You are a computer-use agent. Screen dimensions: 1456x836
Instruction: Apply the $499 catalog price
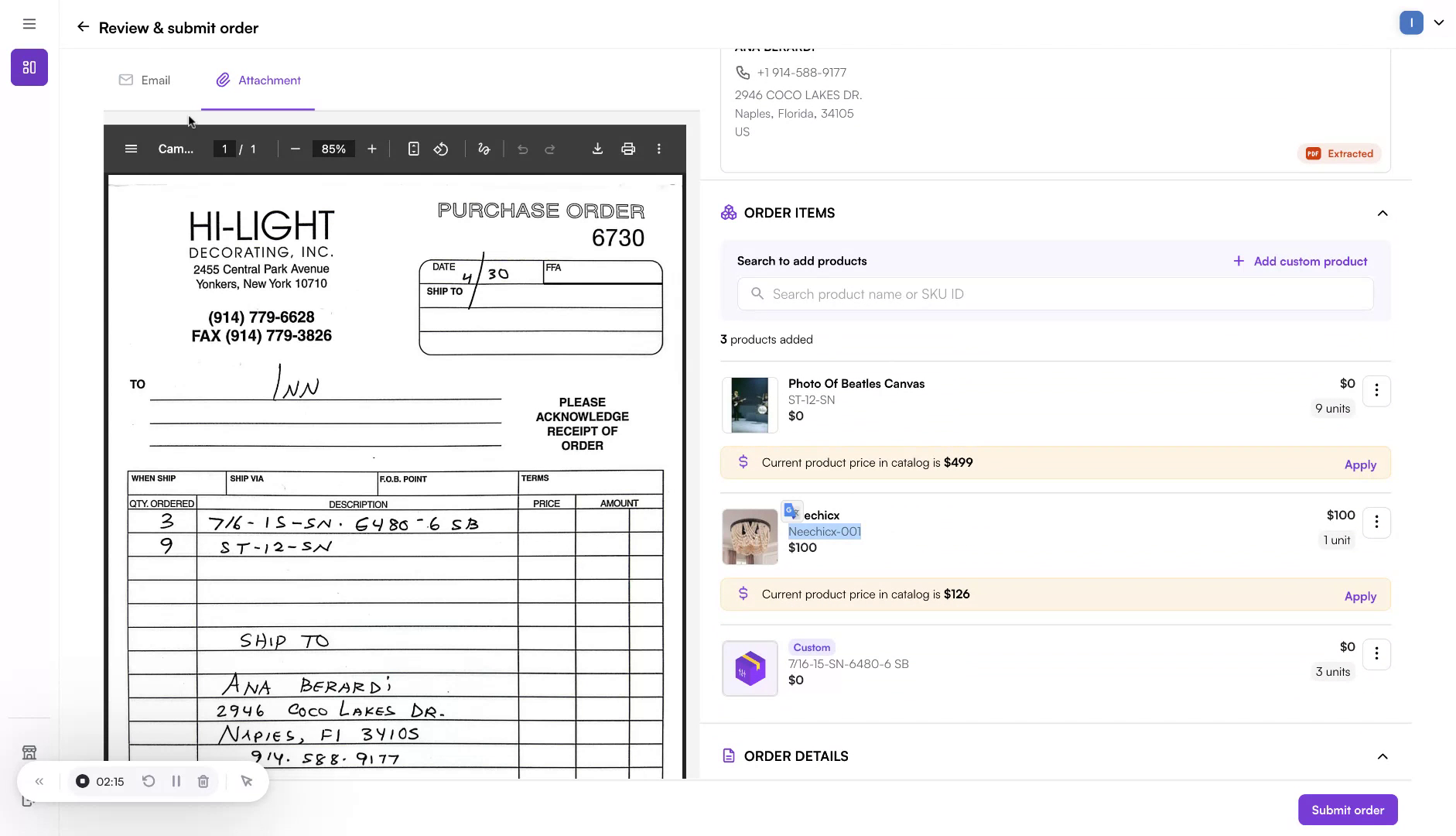tap(1359, 464)
